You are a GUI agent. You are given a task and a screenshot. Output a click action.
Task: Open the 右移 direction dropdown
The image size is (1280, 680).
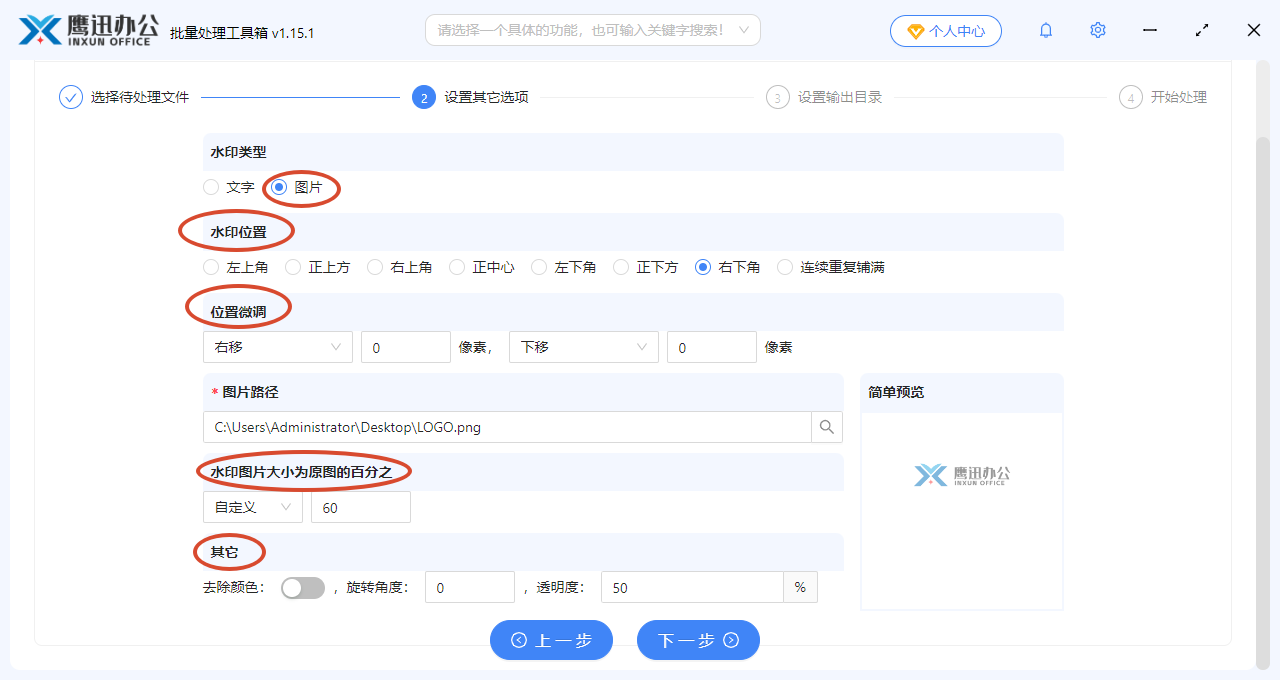pyautogui.click(x=278, y=347)
